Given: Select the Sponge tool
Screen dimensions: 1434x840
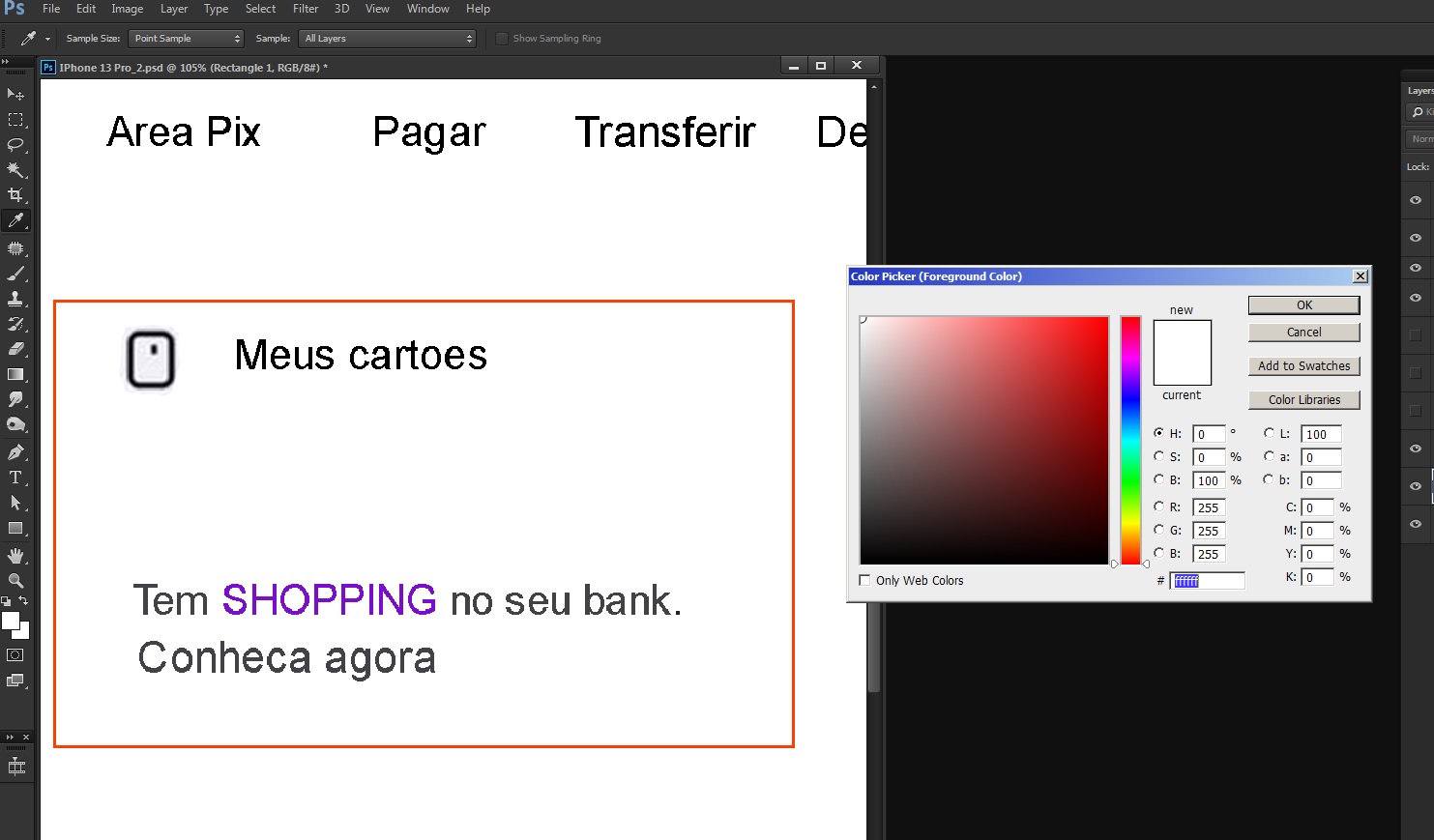Looking at the screenshot, I should point(15,424).
